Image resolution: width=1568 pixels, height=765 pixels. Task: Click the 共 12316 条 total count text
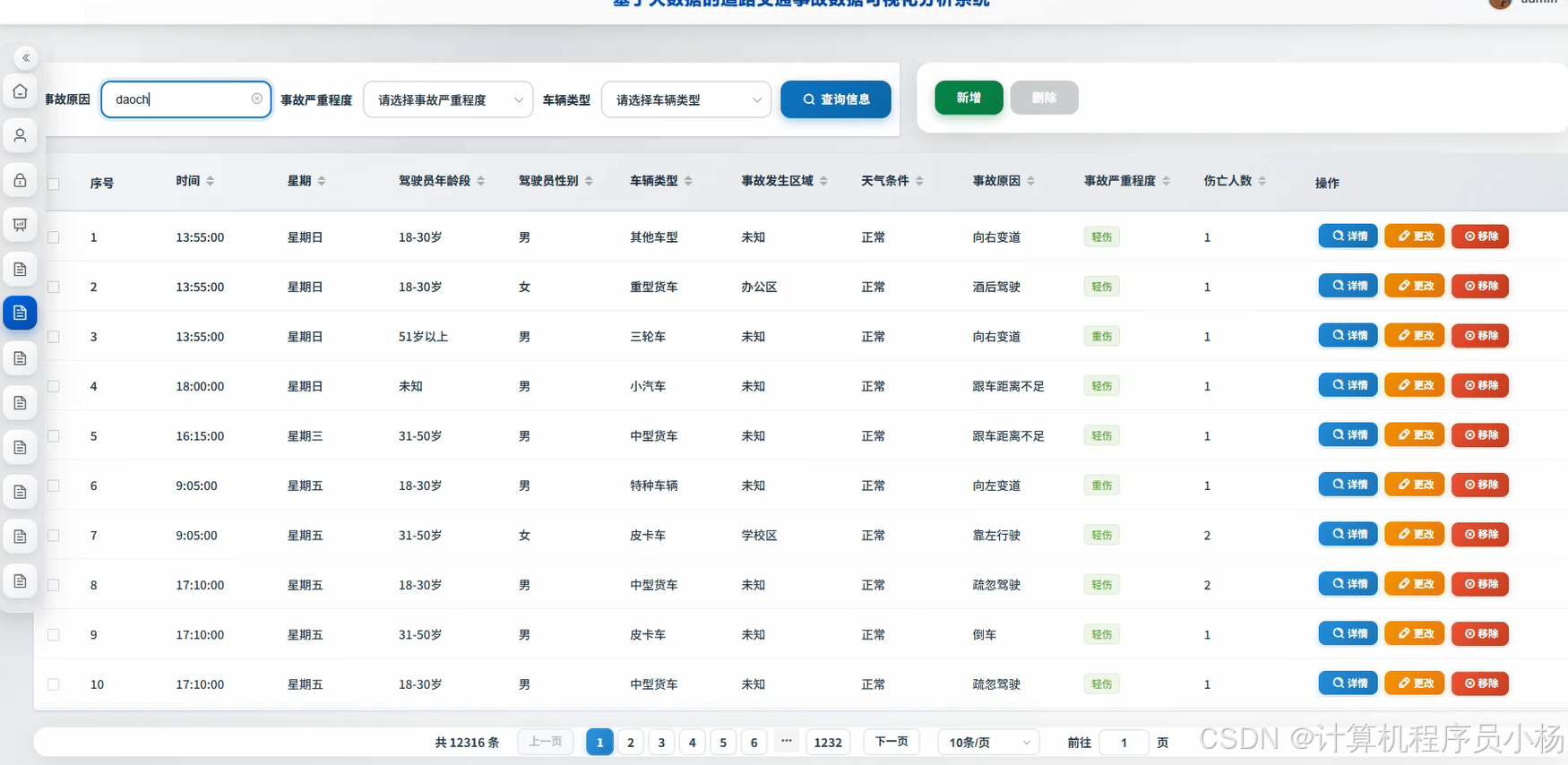click(x=467, y=743)
